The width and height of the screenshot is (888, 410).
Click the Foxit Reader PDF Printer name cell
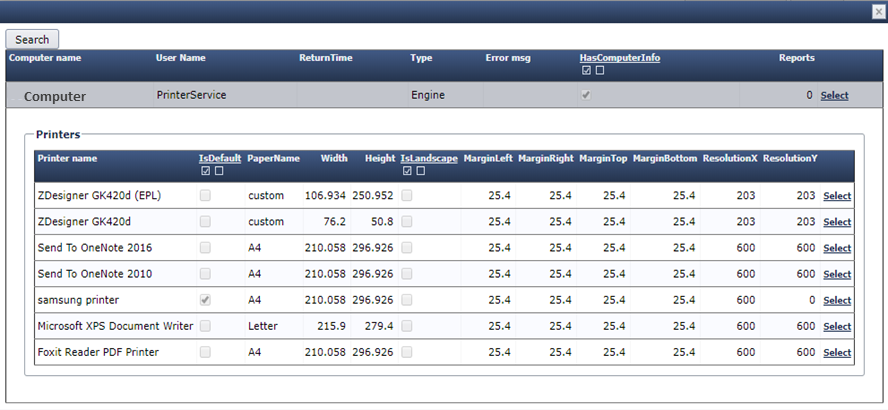98,352
